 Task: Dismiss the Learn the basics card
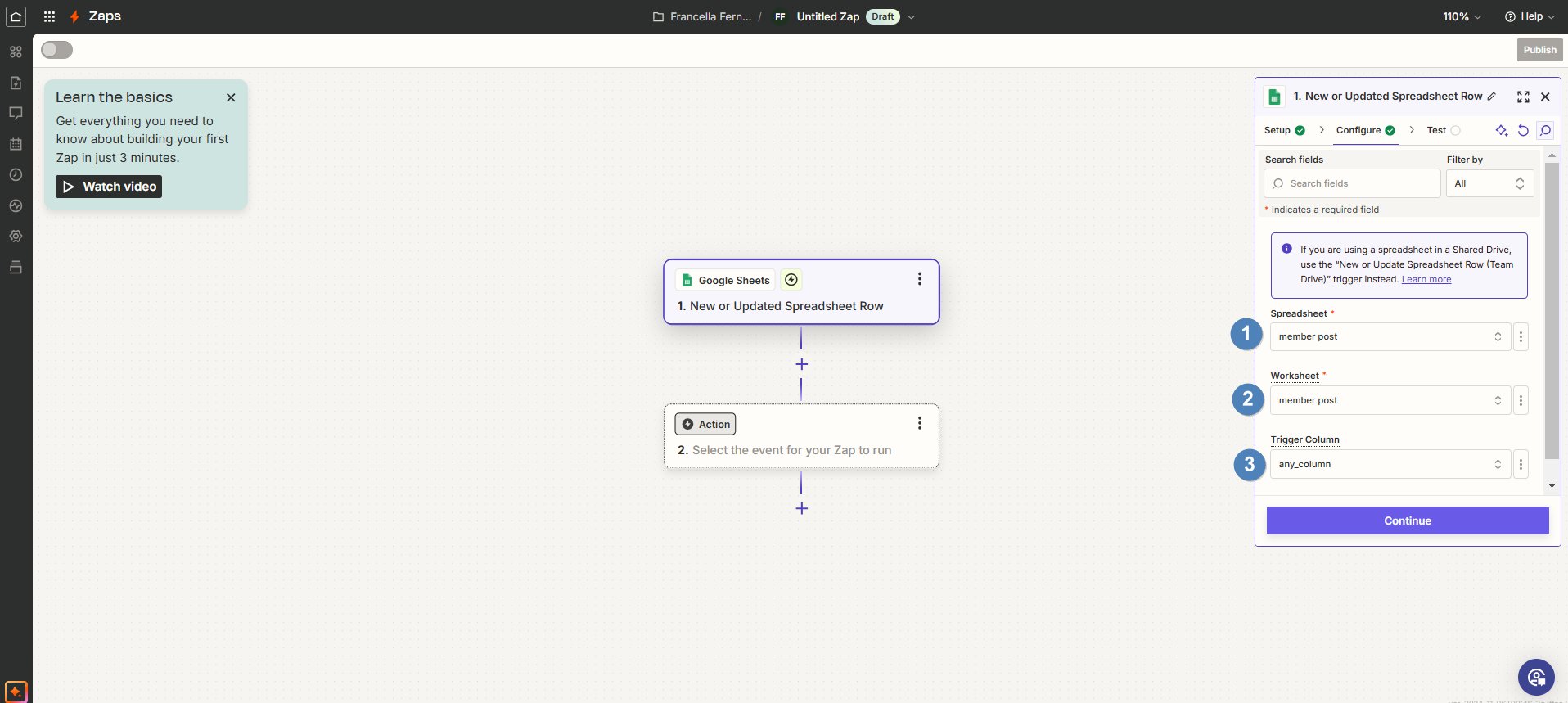pyautogui.click(x=231, y=97)
